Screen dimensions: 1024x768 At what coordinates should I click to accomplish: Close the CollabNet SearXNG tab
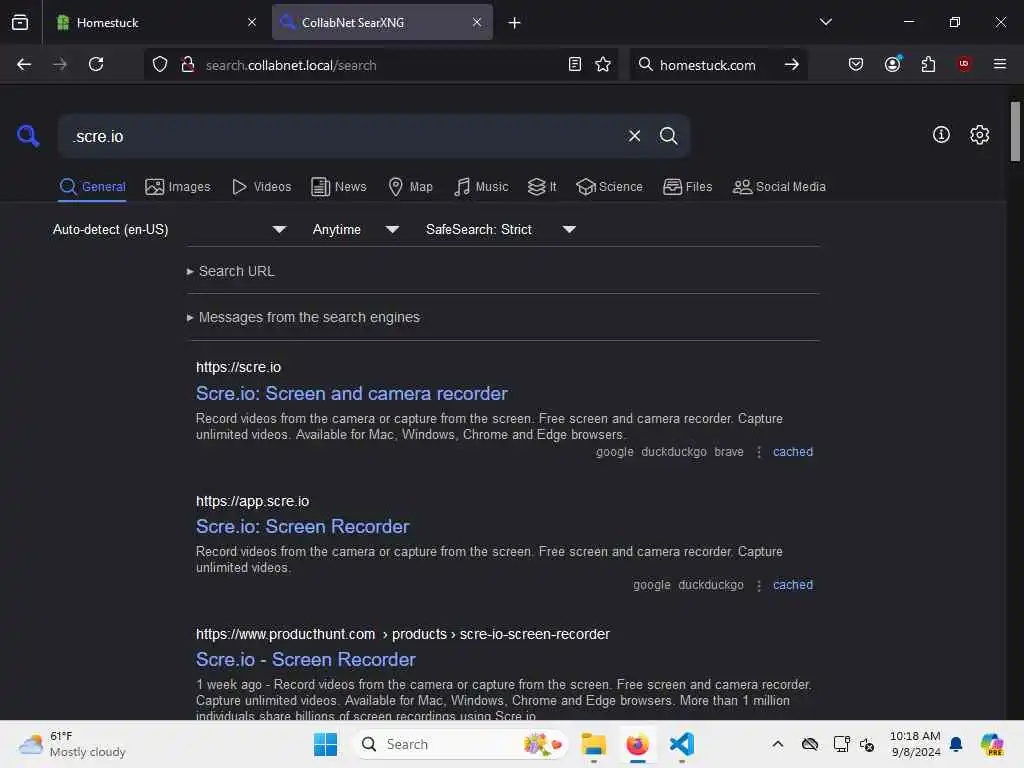pos(477,22)
